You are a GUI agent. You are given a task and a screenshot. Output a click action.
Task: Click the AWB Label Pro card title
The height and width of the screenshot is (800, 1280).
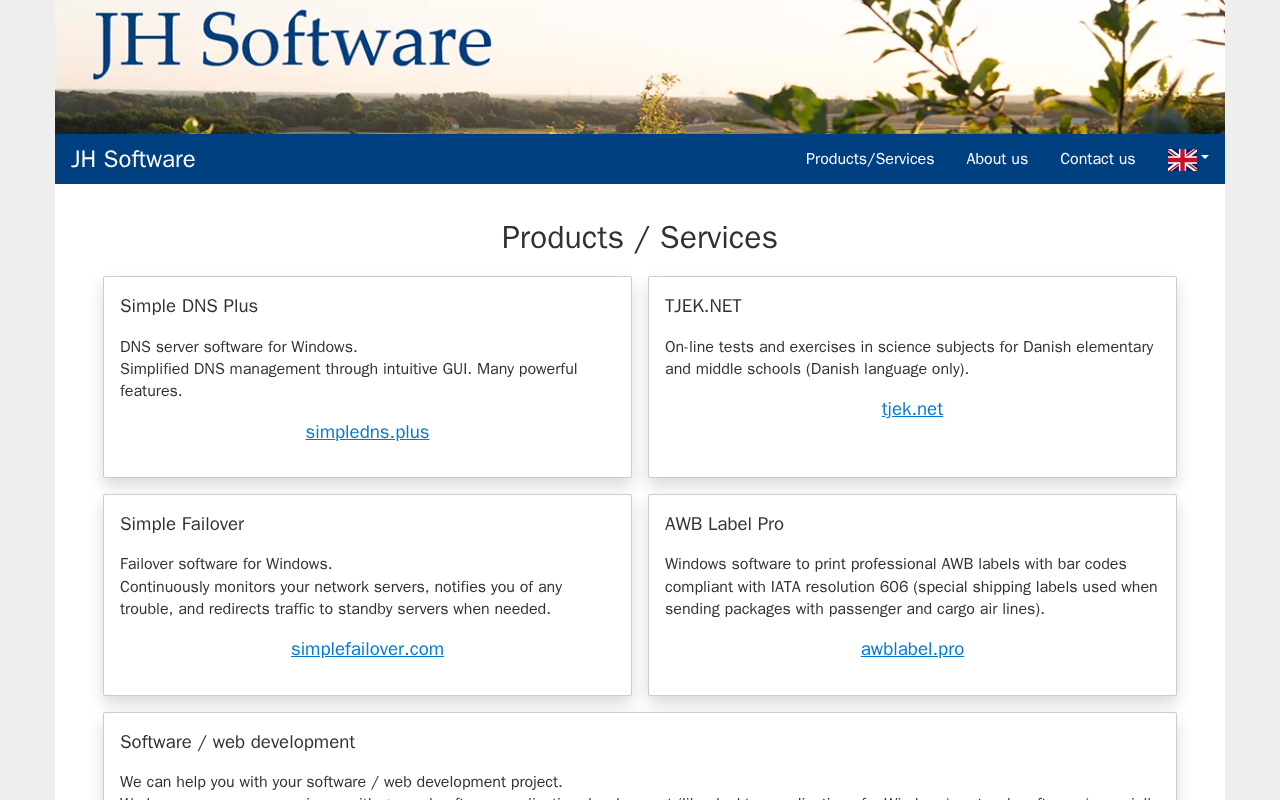(x=724, y=524)
